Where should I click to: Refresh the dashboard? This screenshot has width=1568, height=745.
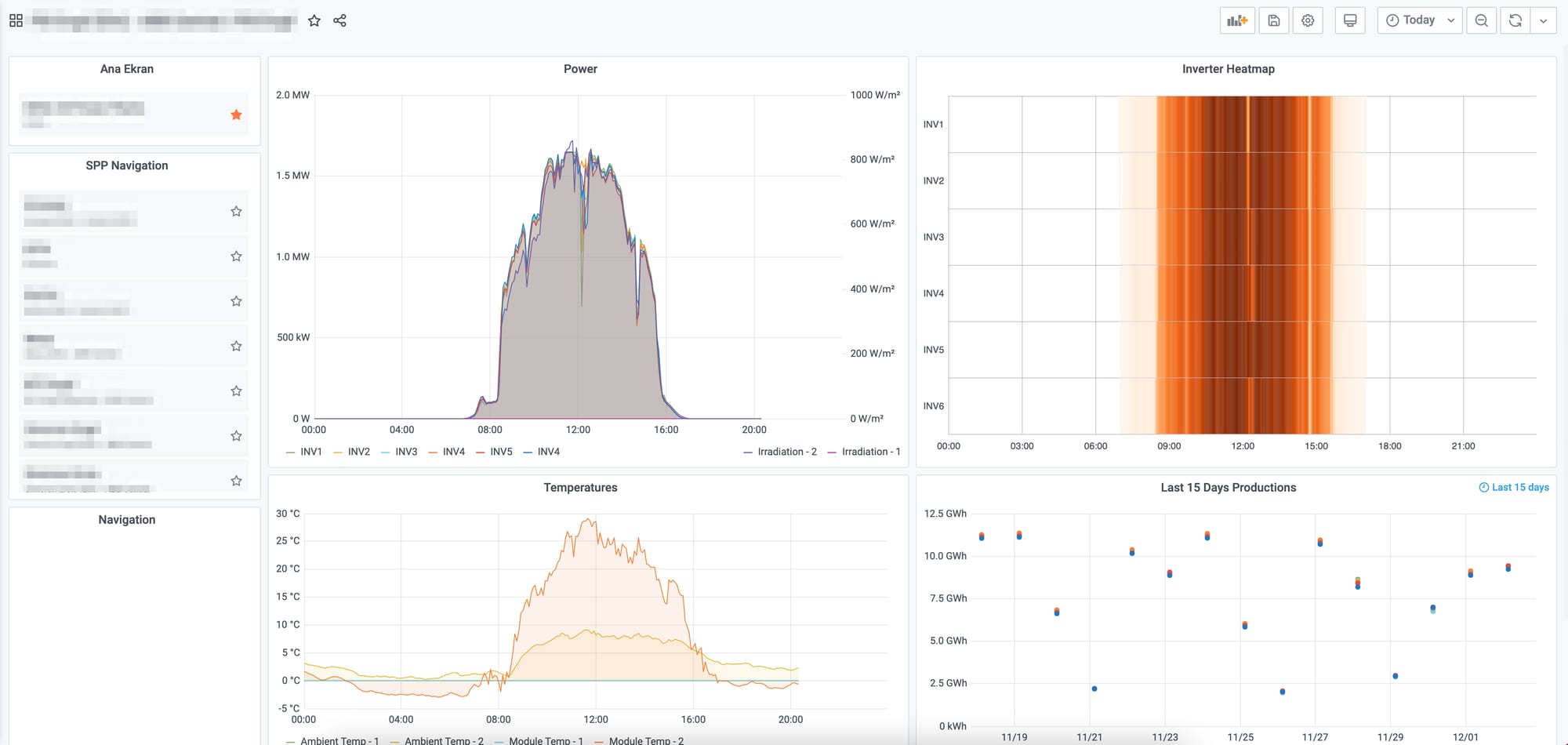click(x=1515, y=20)
